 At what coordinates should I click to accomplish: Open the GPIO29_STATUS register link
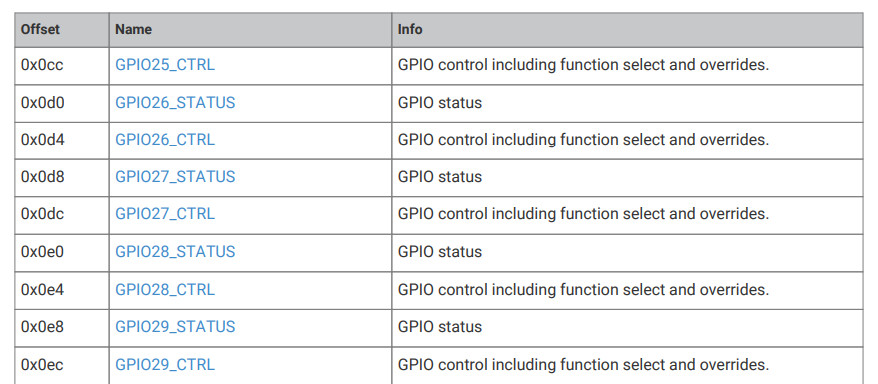pos(175,327)
